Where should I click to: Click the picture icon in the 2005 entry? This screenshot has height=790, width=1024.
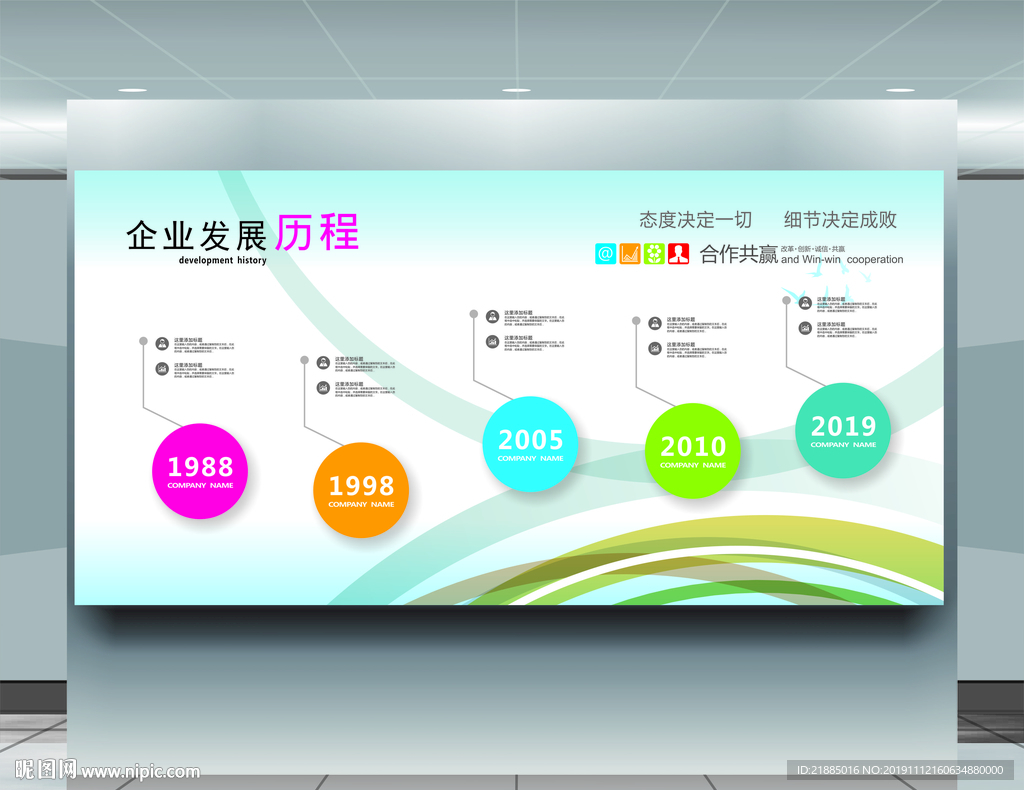pos(492,341)
